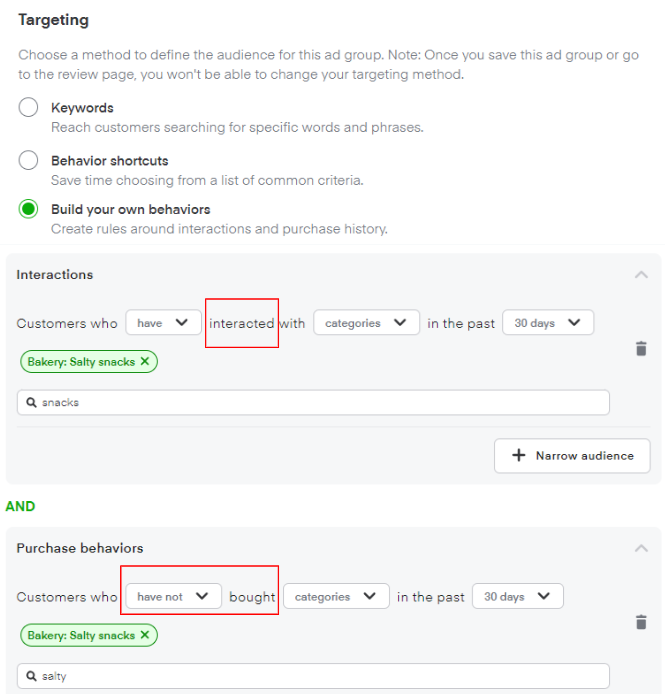This screenshot has height=694, width=665.
Task: Delete the Interactions rule with trash icon
Action: click(641, 349)
